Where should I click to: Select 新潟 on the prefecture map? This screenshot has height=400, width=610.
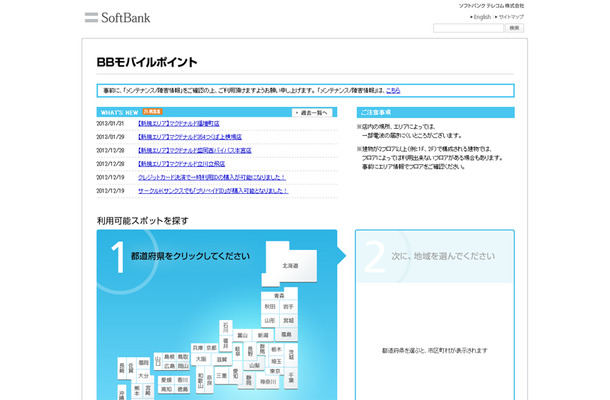pos(263,335)
